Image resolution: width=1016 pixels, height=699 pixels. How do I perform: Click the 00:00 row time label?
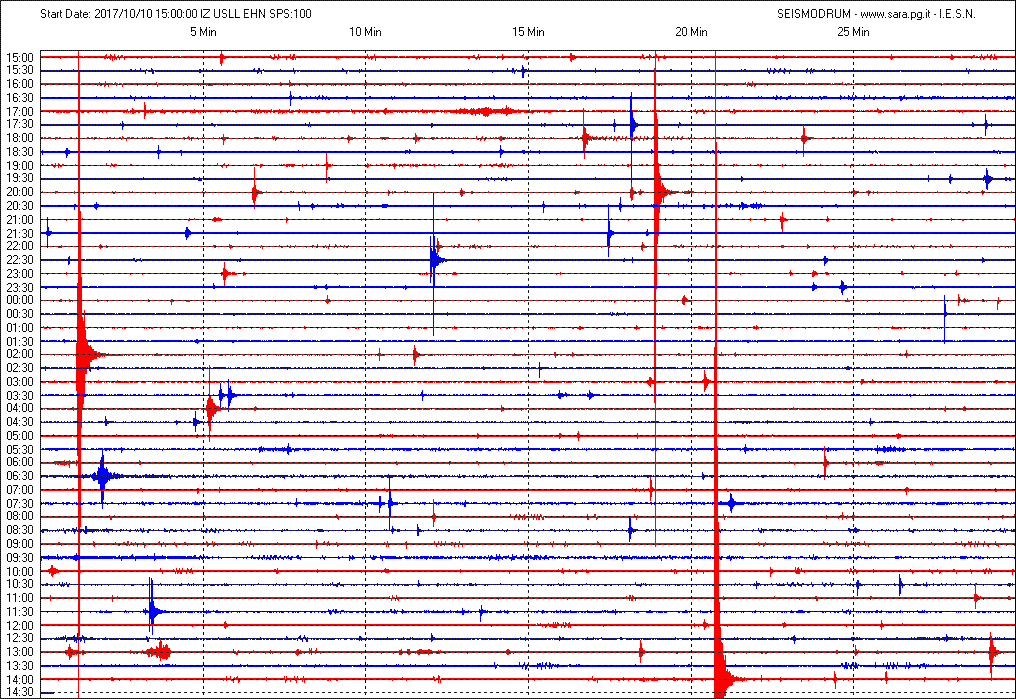point(20,301)
